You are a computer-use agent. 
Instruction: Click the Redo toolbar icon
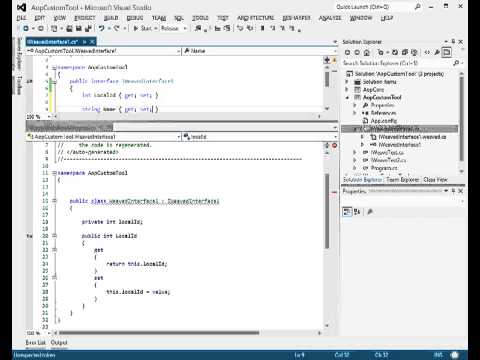(x=117, y=29)
